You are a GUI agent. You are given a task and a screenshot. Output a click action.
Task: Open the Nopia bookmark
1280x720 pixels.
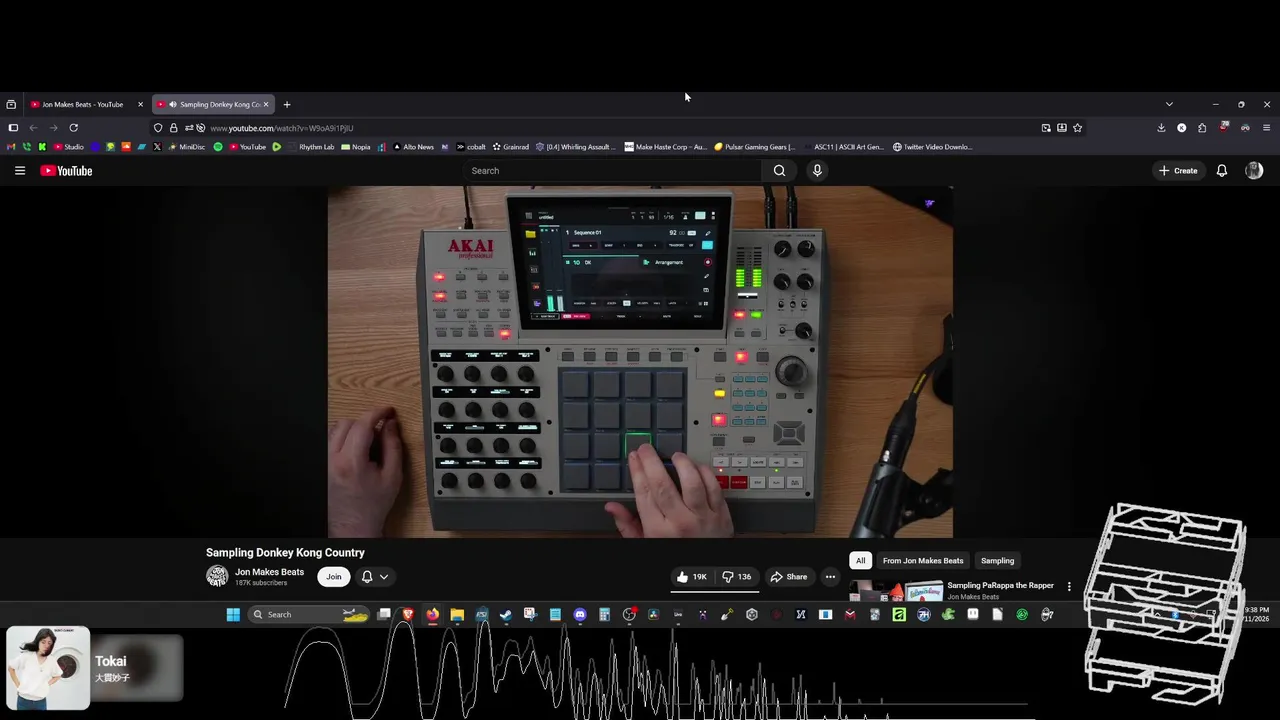356,147
